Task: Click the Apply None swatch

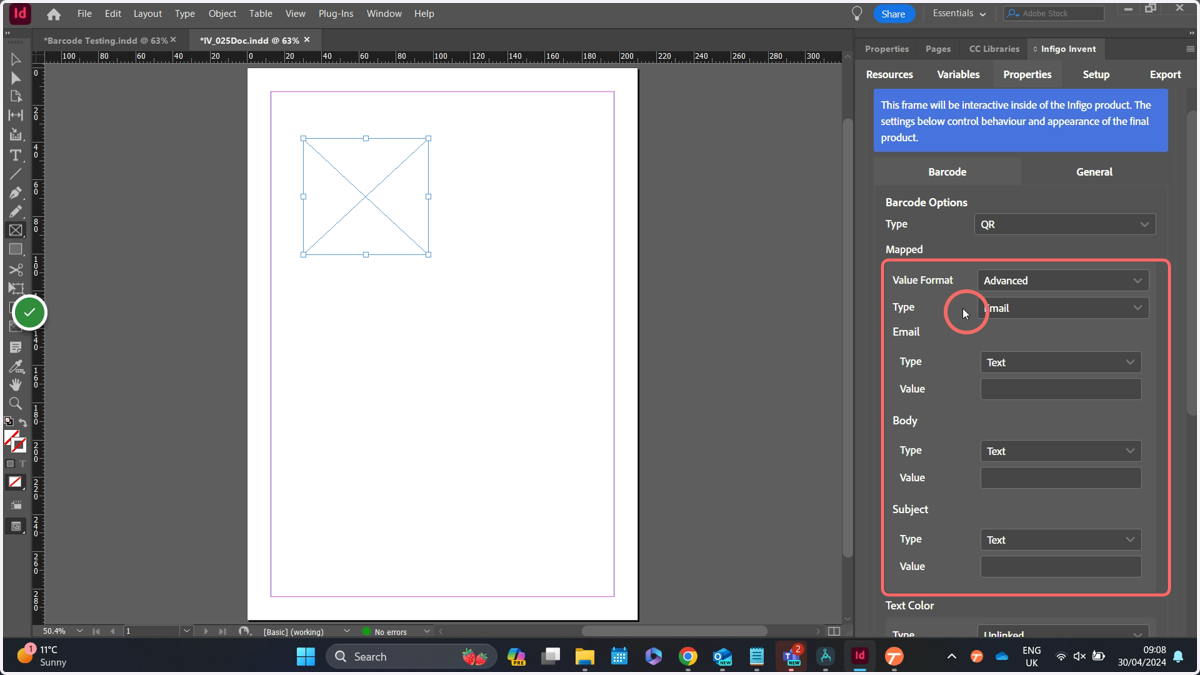Action: pos(15,483)
